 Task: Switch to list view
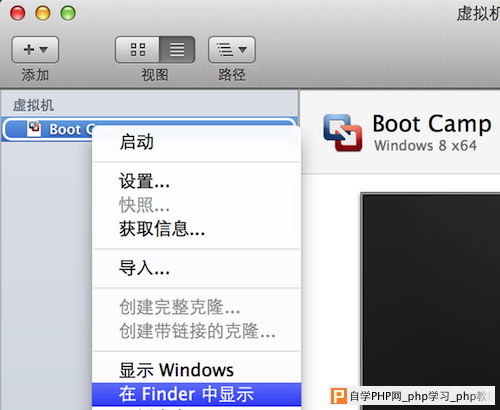tap(177, 50)
